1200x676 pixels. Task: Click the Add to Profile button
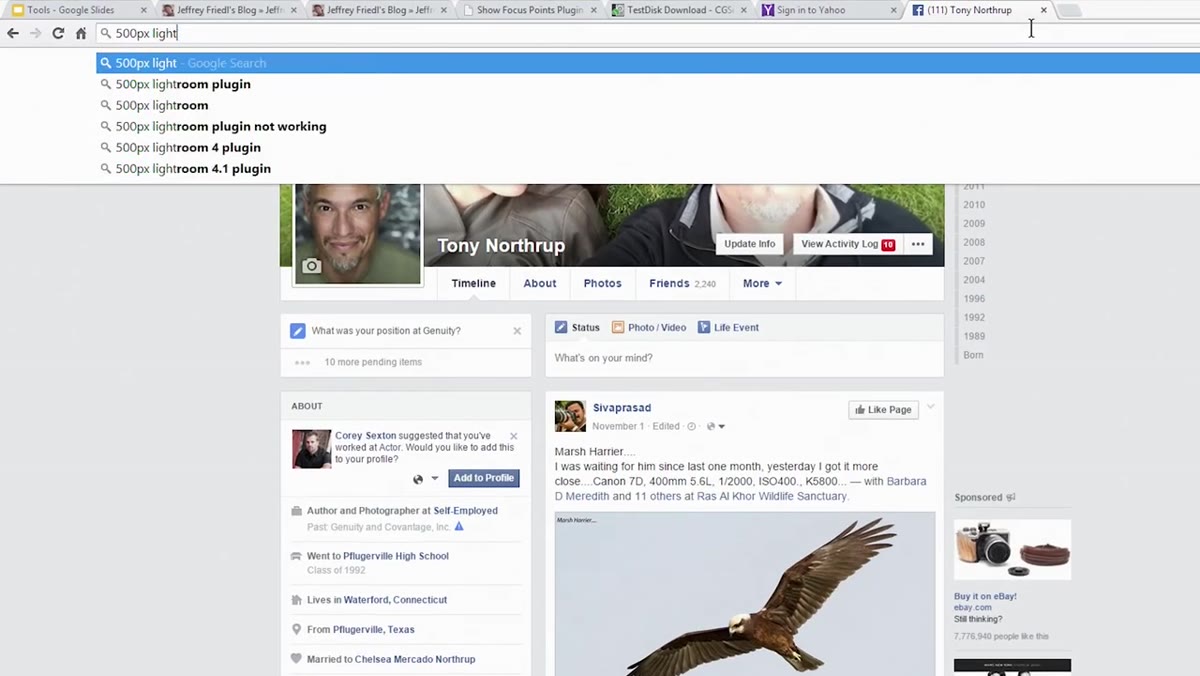tap(484, 478)
